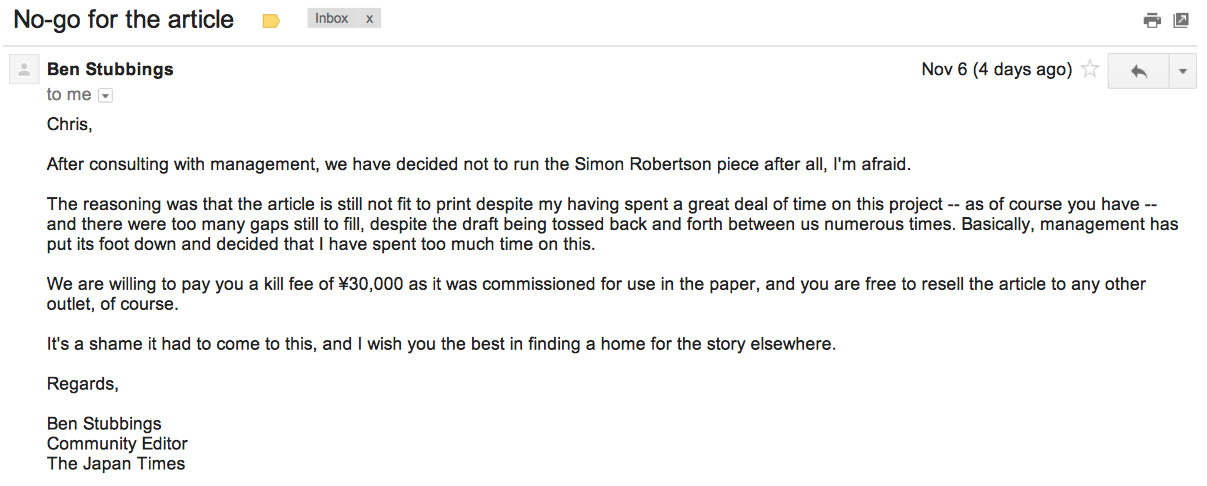Click the sentence mentioning Simon Robertson piece

point(479,165)
